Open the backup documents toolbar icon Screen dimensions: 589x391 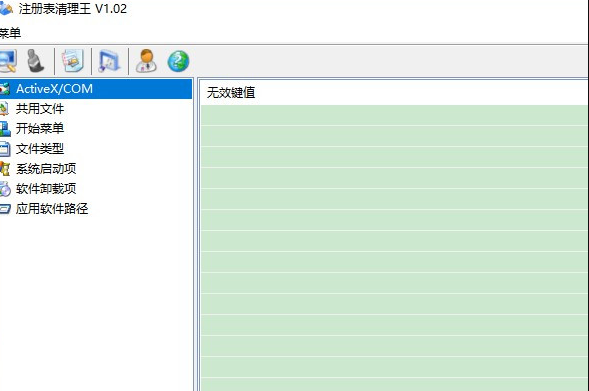(x=73, y=61)
